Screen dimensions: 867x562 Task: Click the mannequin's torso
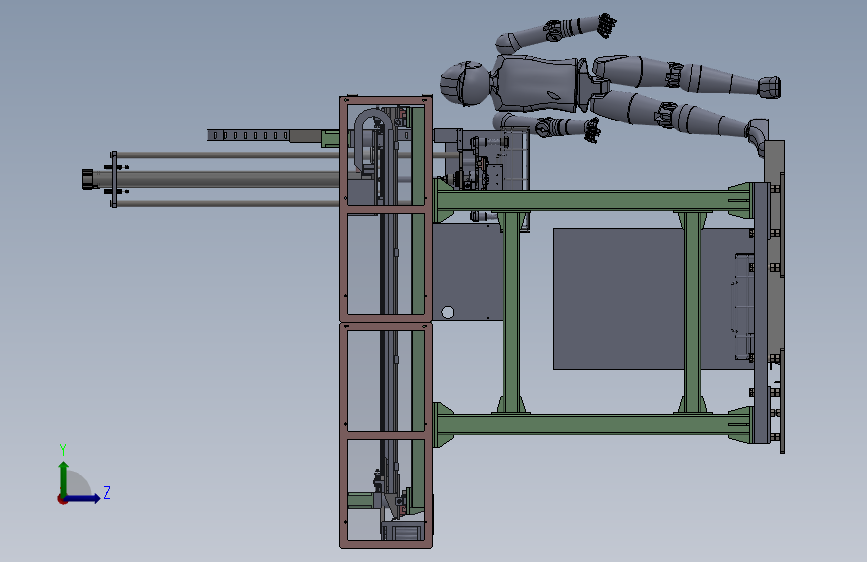[x=536, y=84]
